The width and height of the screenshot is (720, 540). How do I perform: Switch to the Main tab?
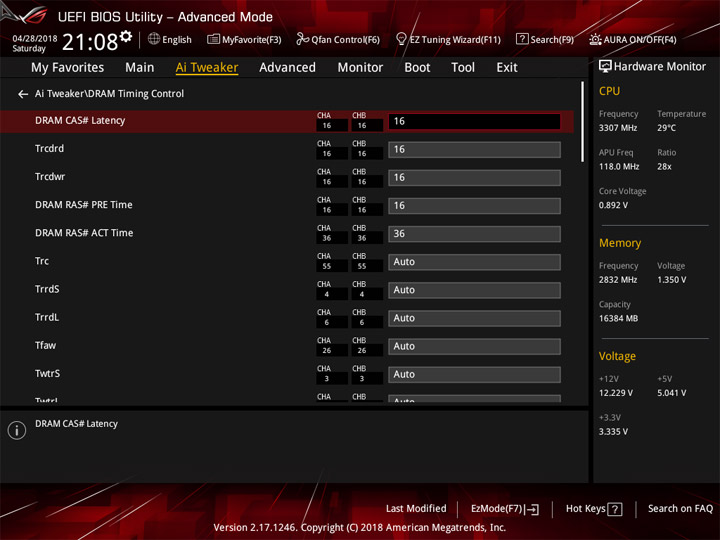[140, 68]
